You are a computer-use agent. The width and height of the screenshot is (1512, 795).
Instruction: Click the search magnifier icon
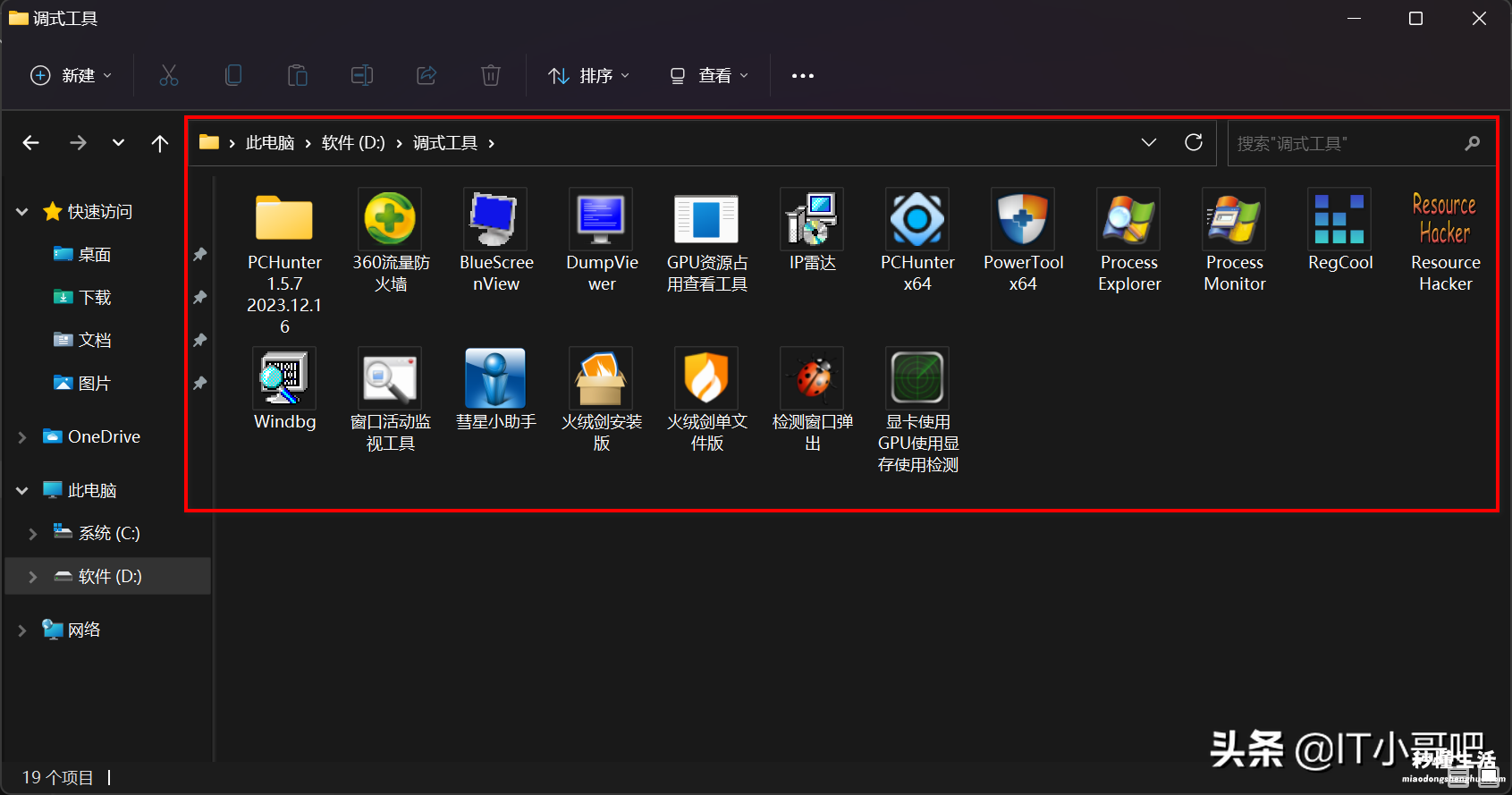(x=1473, y=143)
